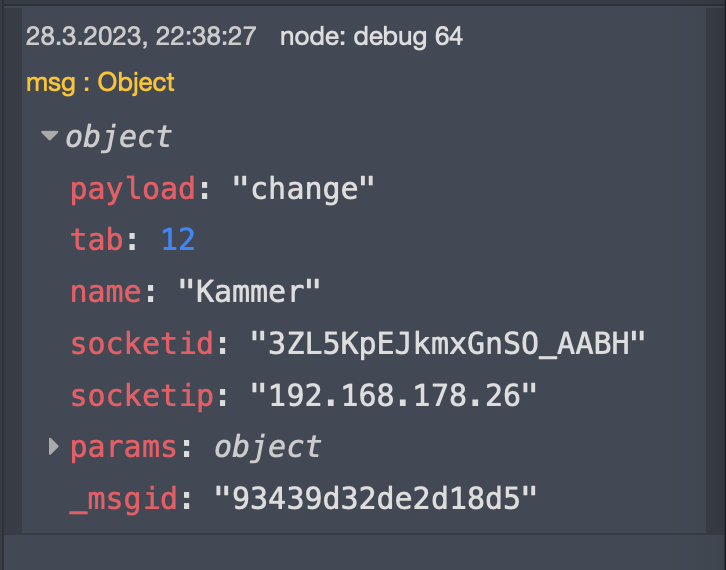This screenshot has height=570, width=726.
Task: Select the socketid property key
Action: [x=141, y=344]
